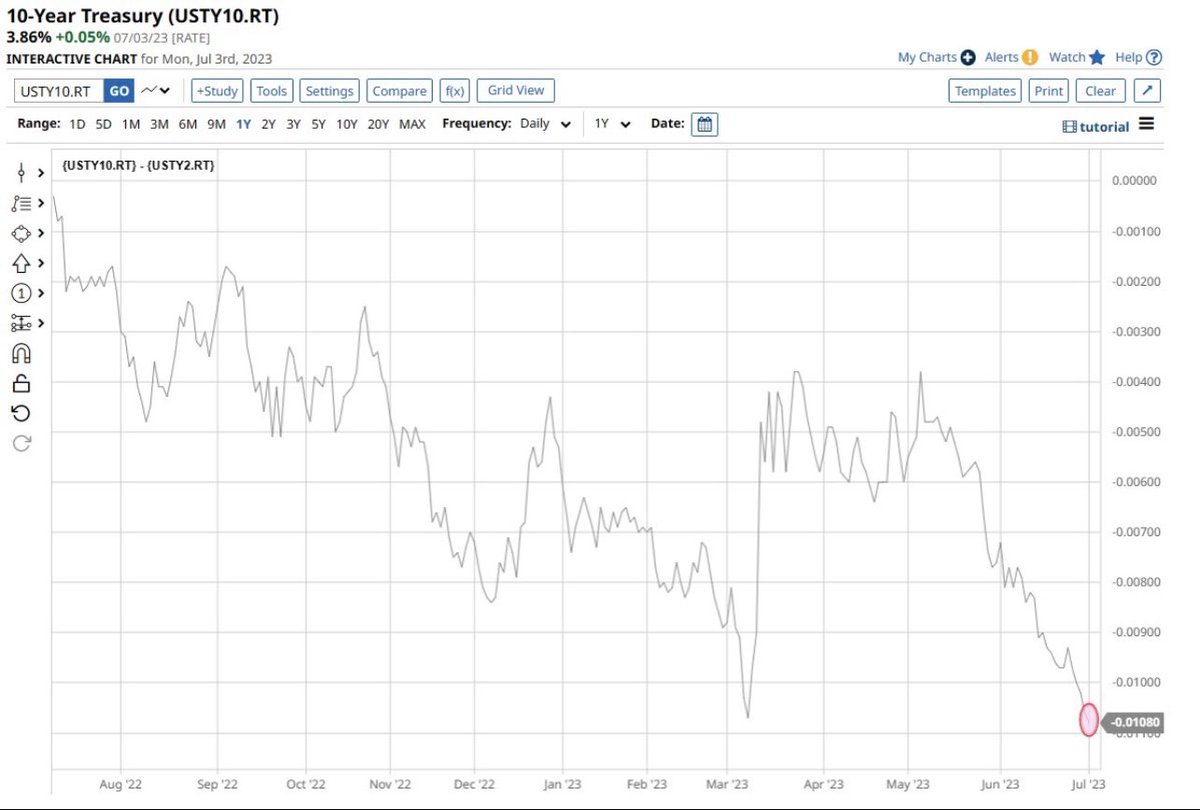This screenshot has width=1200, height=810.
Task: Open the Compare menu
Action: tap(399, 91)
